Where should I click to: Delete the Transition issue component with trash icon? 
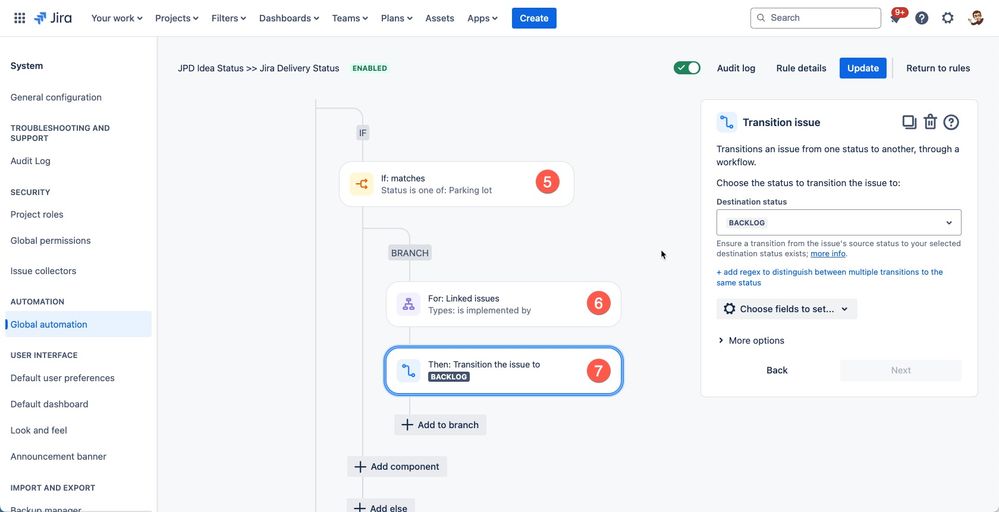tap(930, 122)
